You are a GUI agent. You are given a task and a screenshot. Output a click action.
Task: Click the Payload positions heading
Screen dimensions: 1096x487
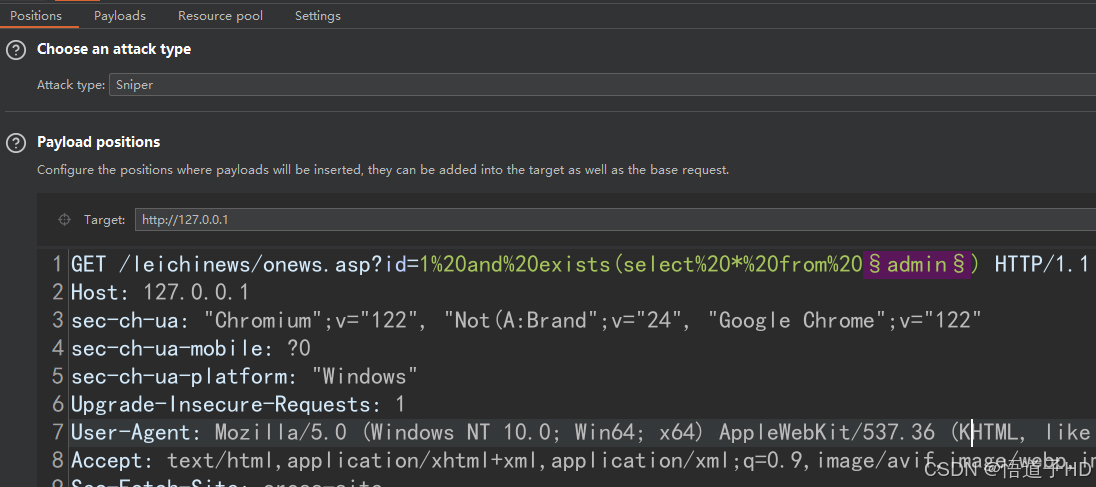click(99, 143)
